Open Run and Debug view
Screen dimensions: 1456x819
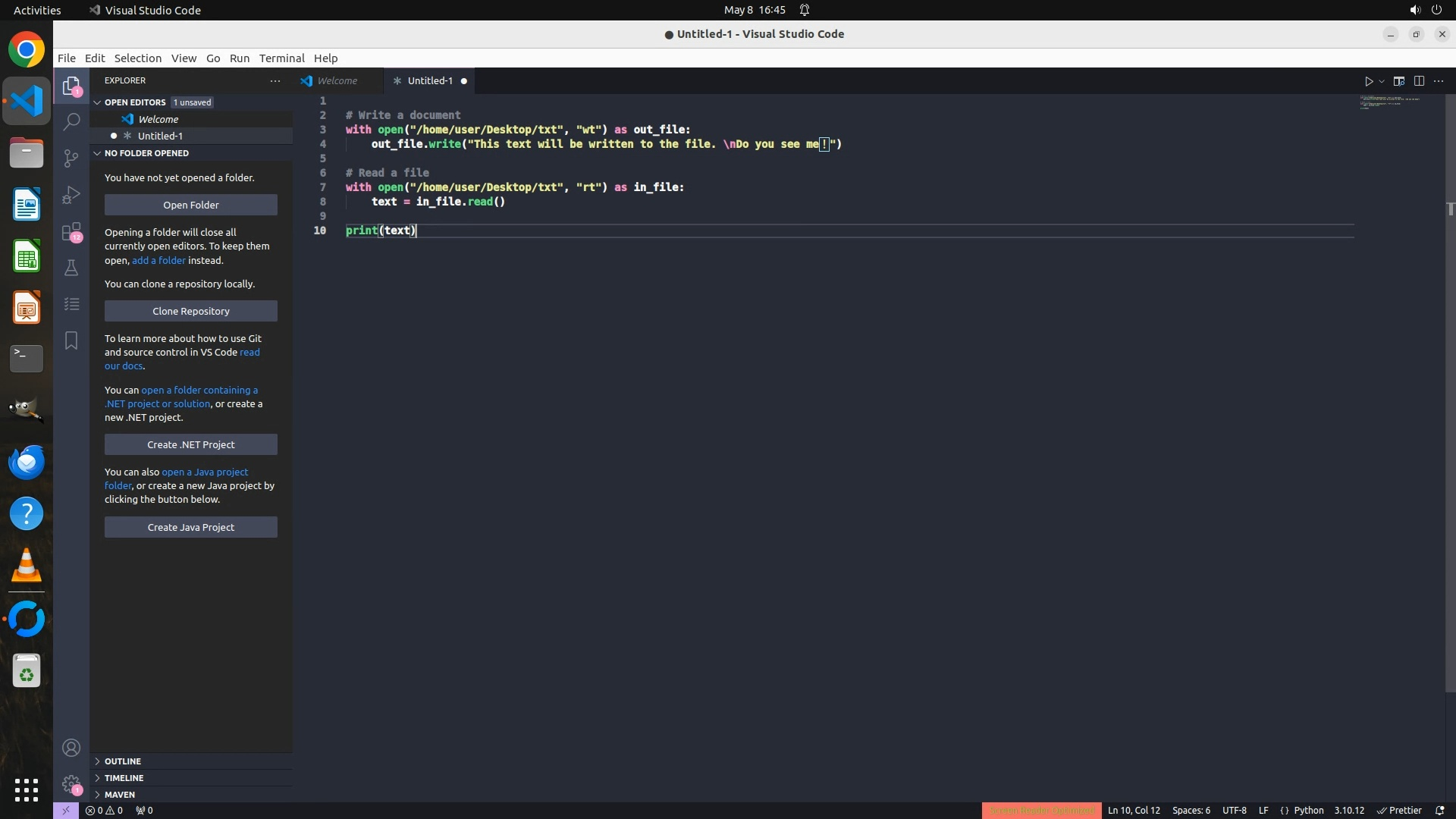point(71,195)
